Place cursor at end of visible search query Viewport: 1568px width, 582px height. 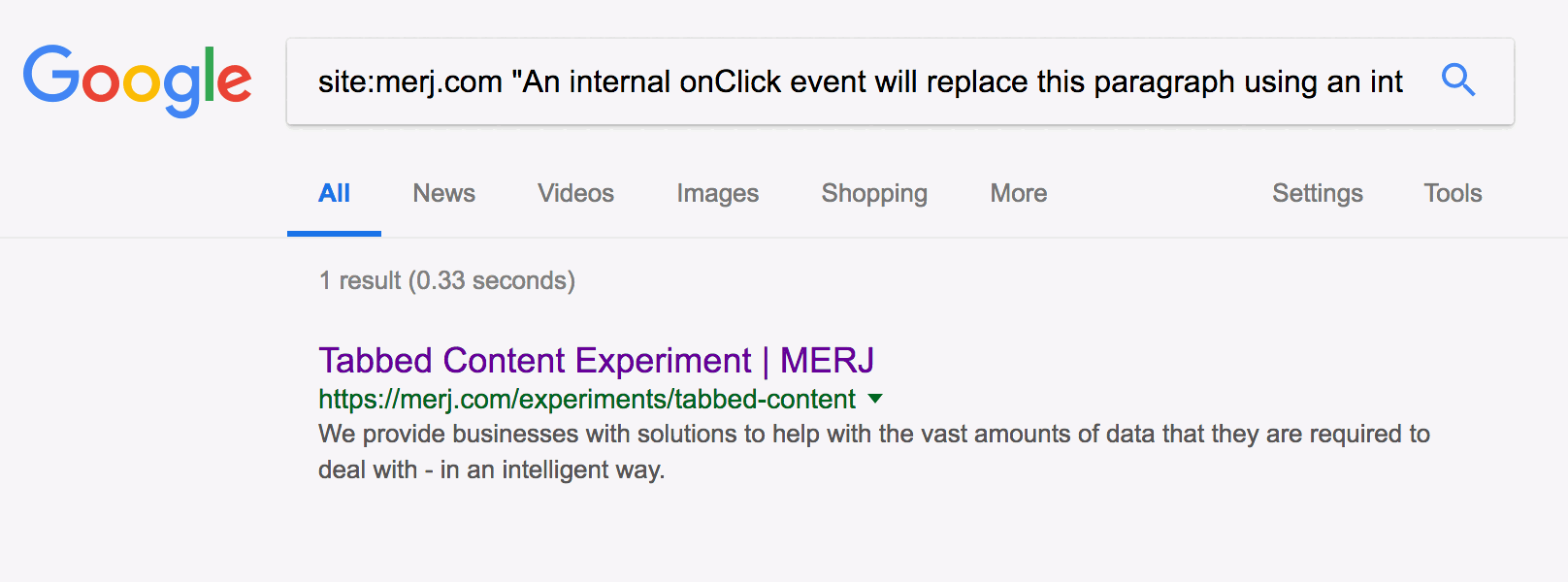pos(1404,82)
